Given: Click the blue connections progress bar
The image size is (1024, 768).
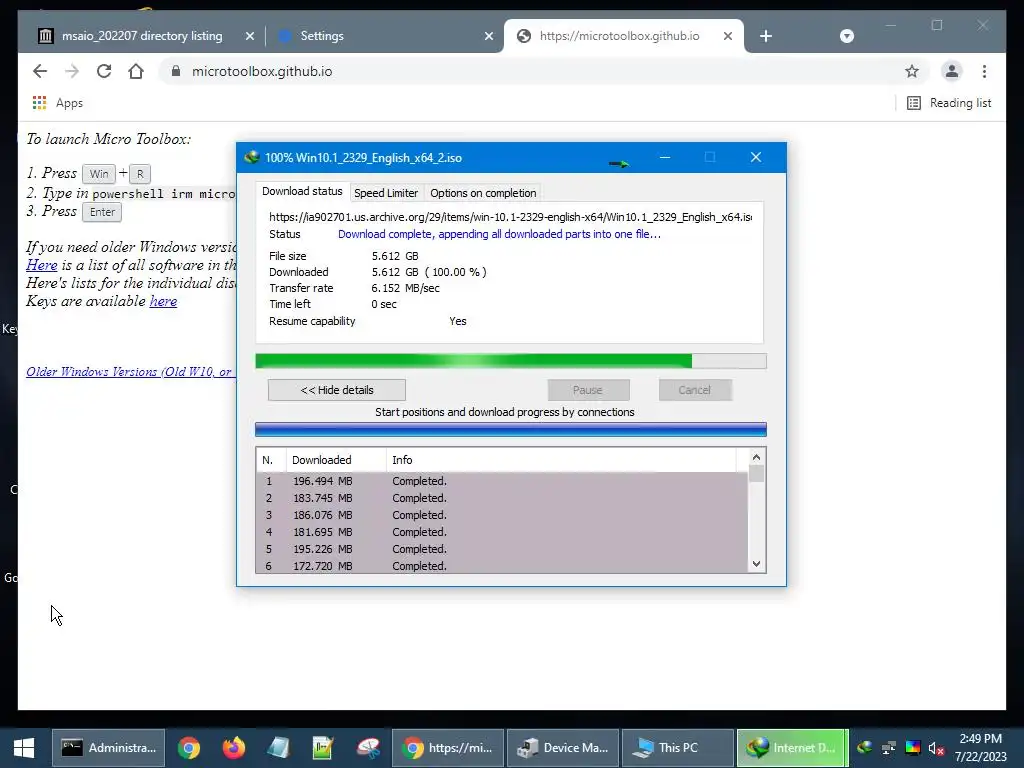Looking at the screenshot, I should 511,429.
